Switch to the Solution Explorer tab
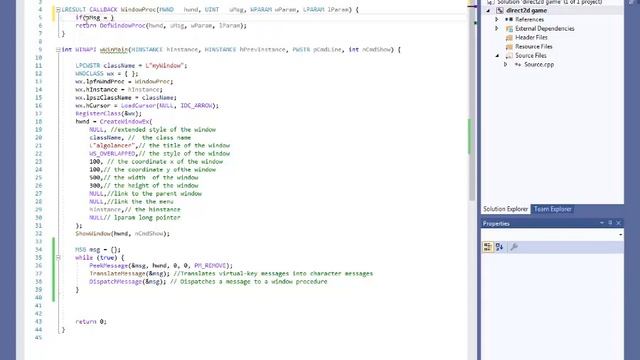 [x=505, y=209]
